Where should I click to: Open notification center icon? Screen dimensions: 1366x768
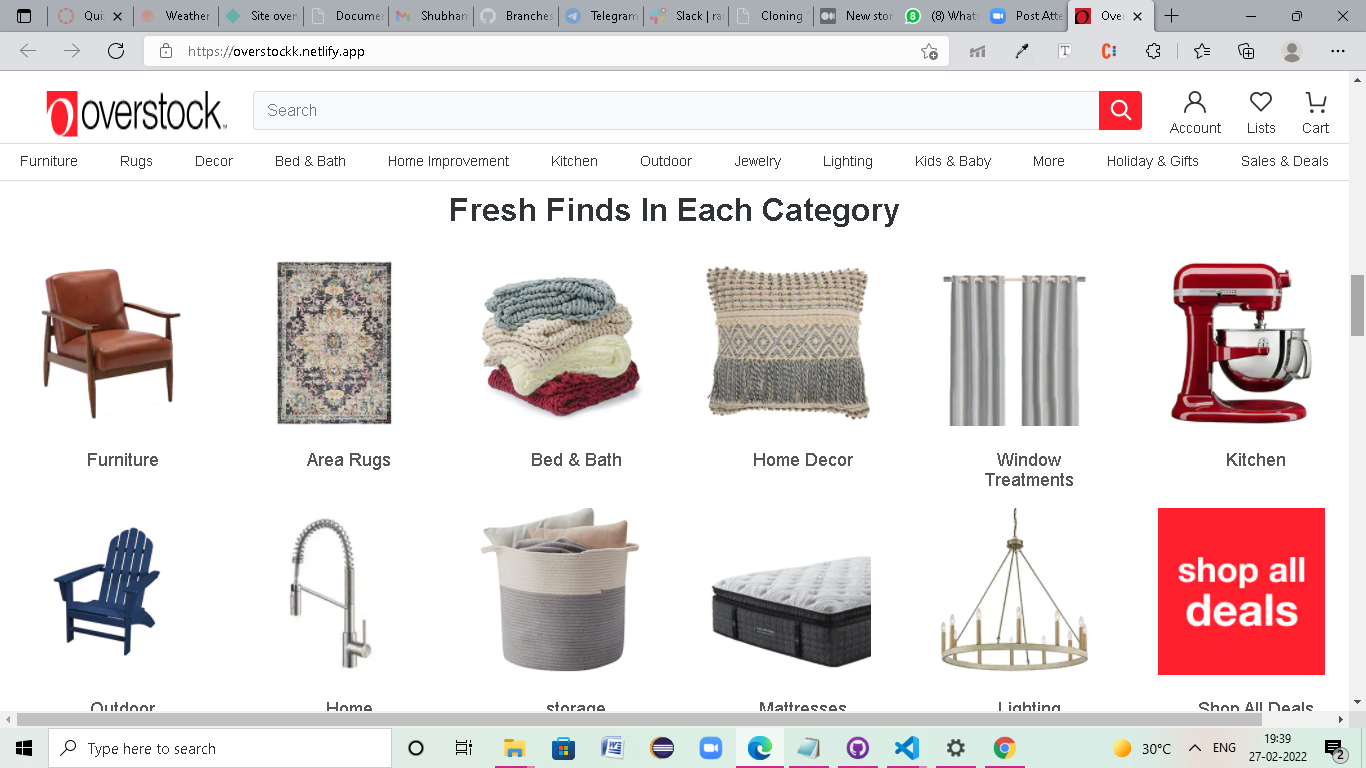pos(1334,748)
